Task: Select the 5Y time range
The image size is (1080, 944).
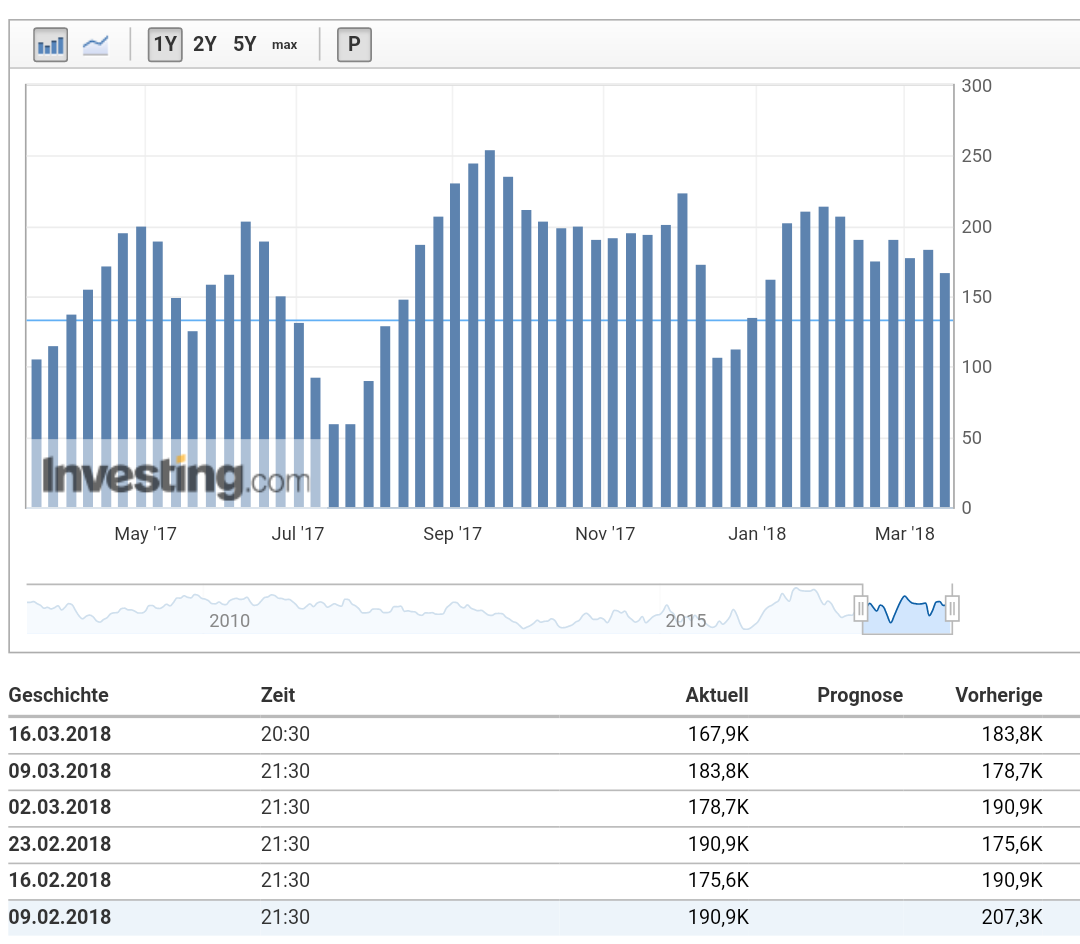Action: pos(245,45)
